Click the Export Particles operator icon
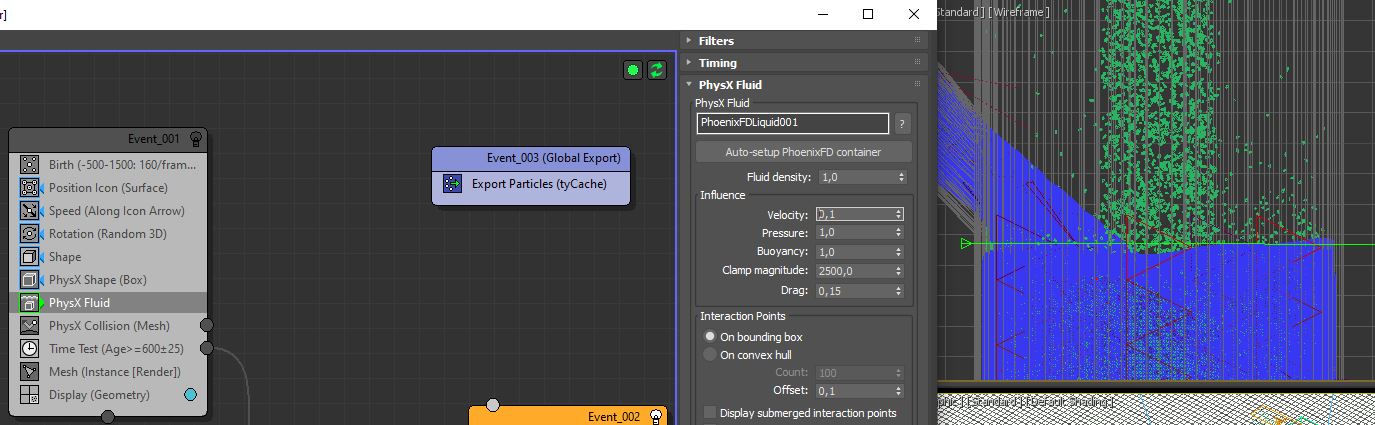This screenshot has height=425, width=1375. pyautogui.click(x=453, y=184)
